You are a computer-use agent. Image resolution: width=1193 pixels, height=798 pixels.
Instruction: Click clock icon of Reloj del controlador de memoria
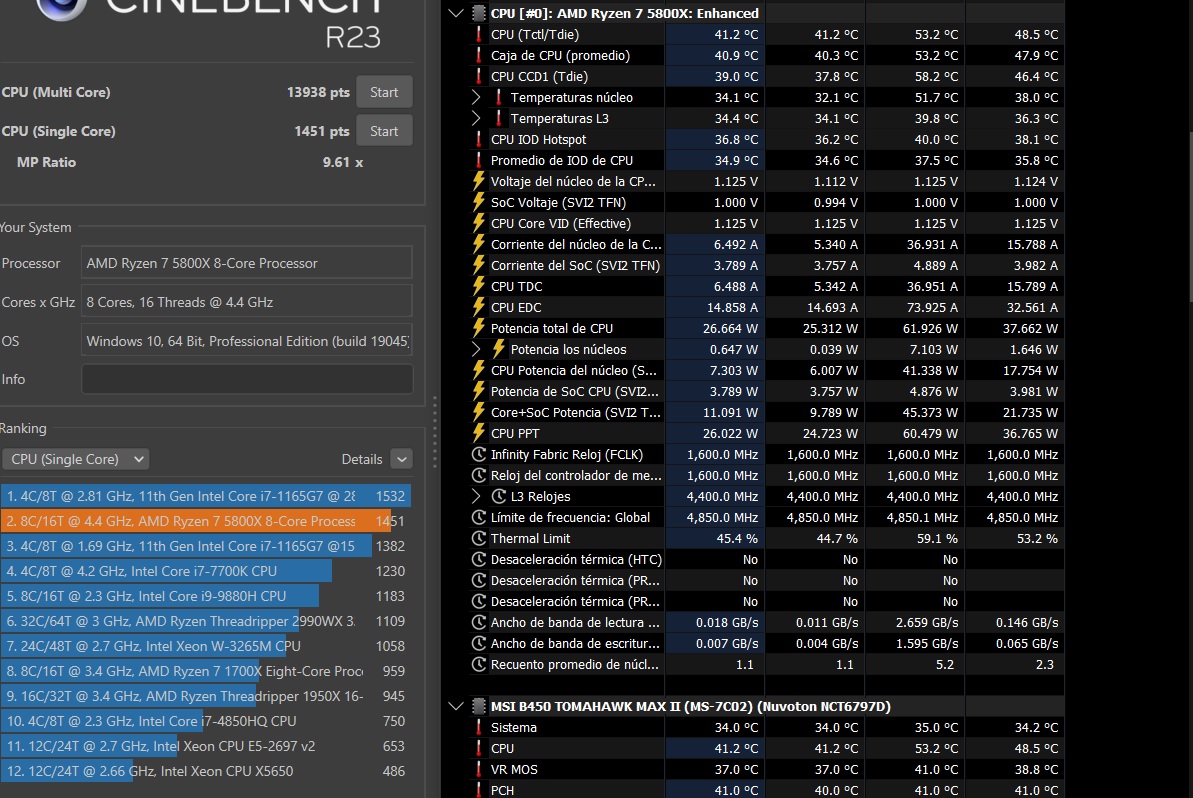(479, 475)
